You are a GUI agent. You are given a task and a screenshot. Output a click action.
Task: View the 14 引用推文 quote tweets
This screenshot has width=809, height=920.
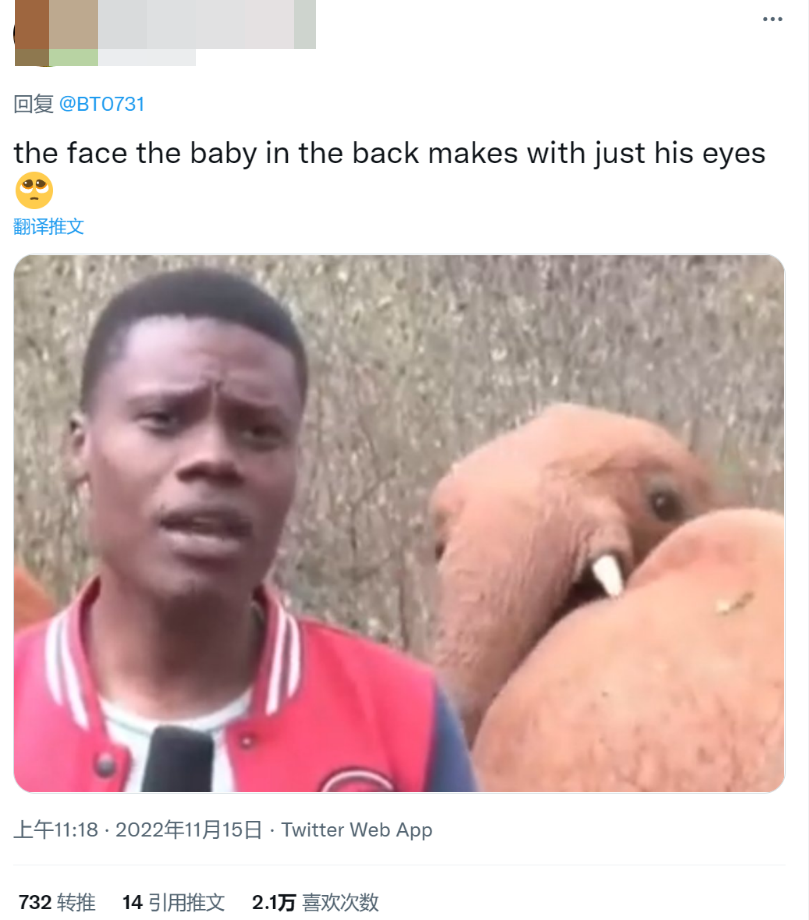coord(174,902)
